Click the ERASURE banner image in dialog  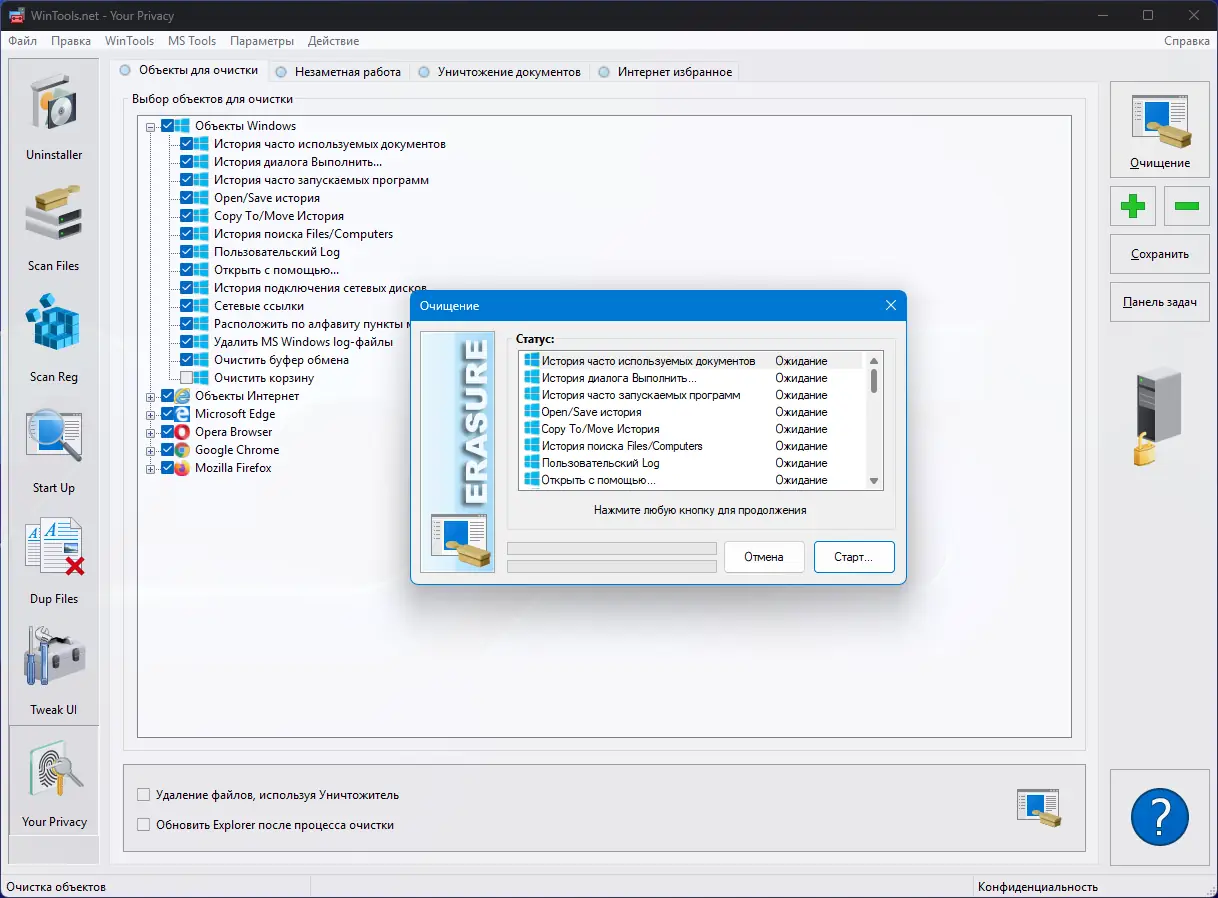(x=457, y=452)
